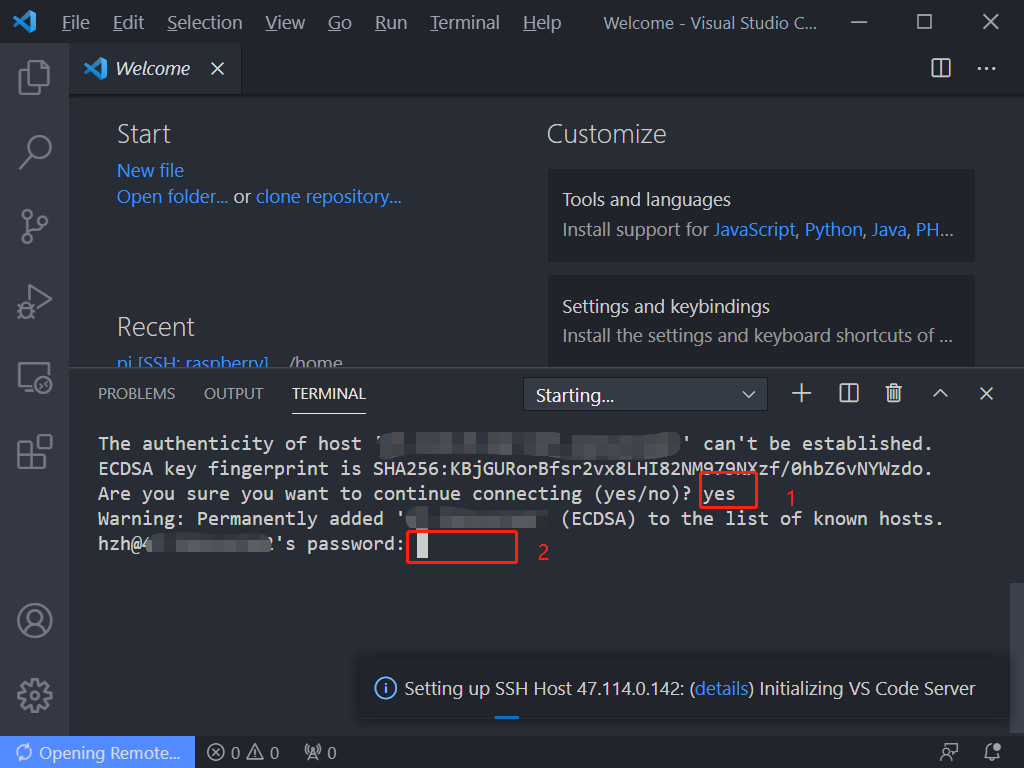The image size is (1024, 768).
Task: Click the Customize heading
Action: coord(606,134)
